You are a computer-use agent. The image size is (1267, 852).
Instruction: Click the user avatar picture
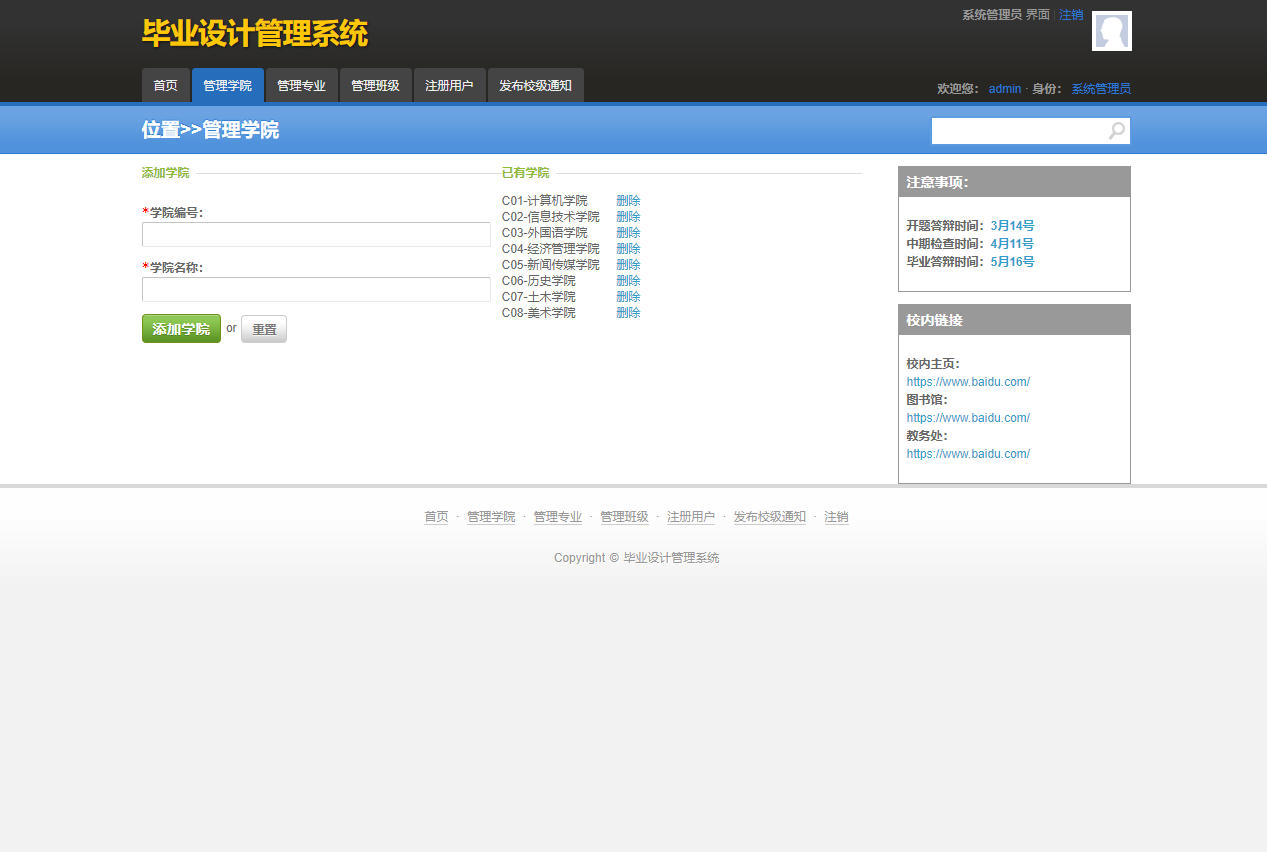click(x=1111, y=31)
